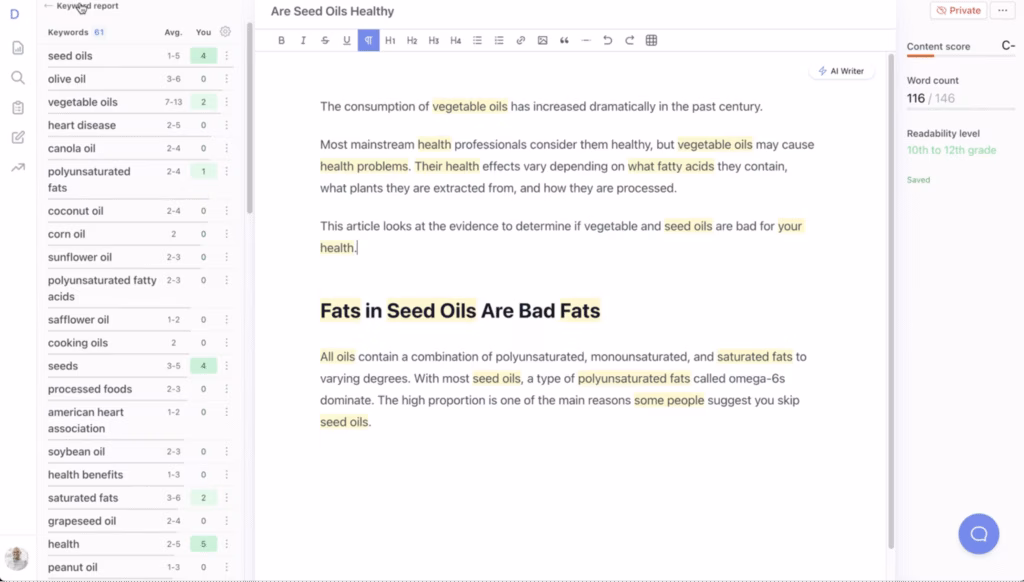The height and width of the screenshot is (582, 1024).
Task: Undo the last edit
Action: pos(607,40)
